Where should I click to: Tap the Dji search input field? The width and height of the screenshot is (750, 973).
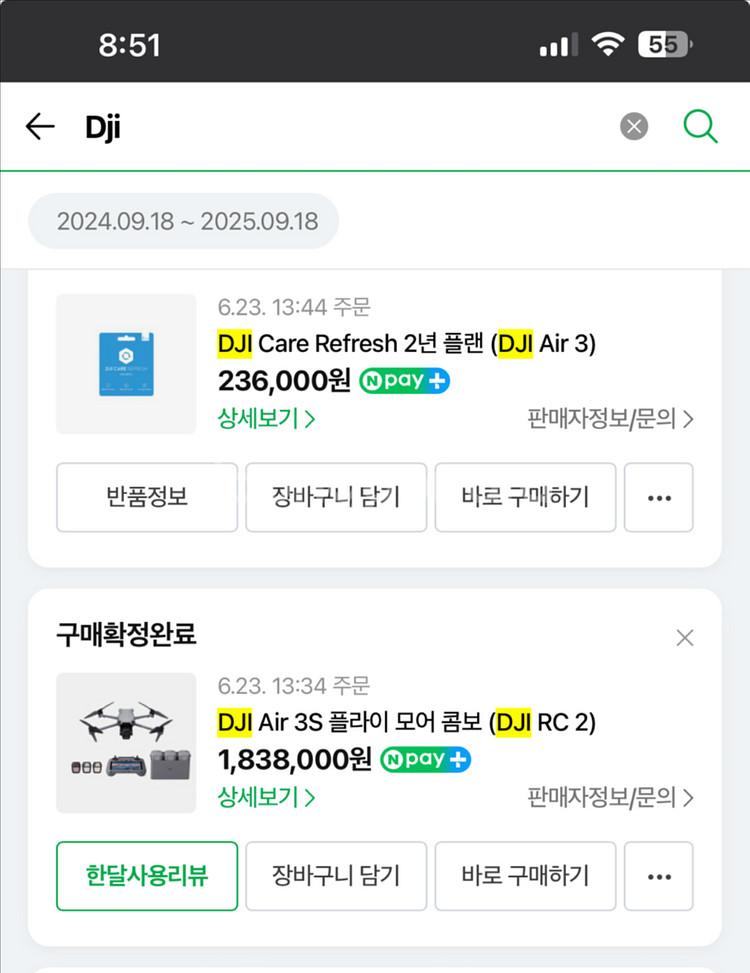coord(340,127)
